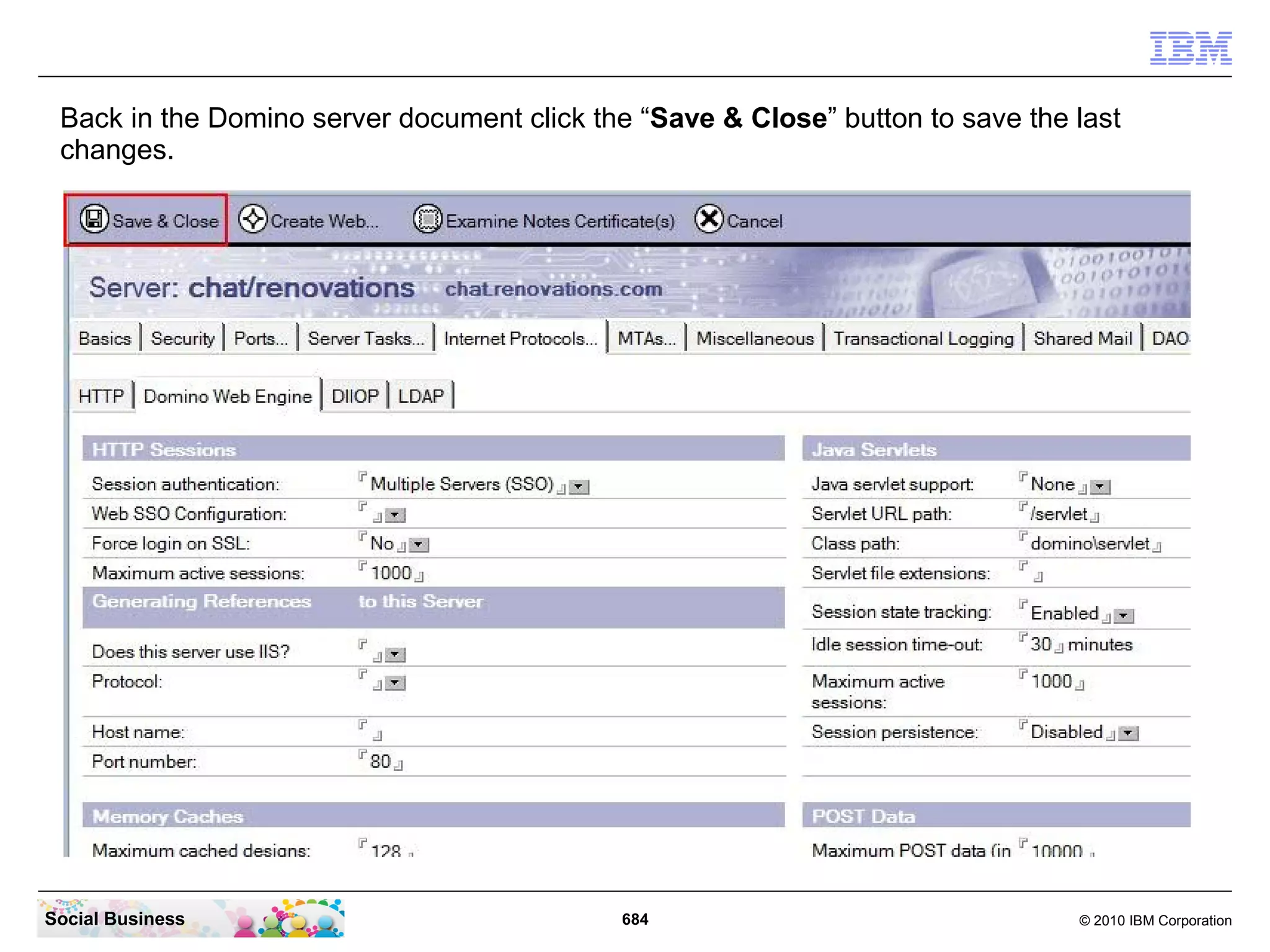The image size is (1270, 952).
Task: Open the Protocol dropdown arrow
Action: (396, 684)
